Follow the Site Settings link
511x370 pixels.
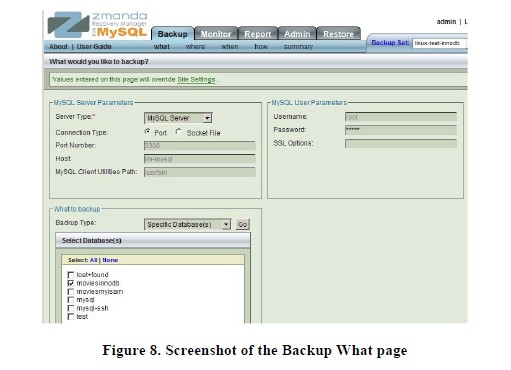(x=196, y=80)
